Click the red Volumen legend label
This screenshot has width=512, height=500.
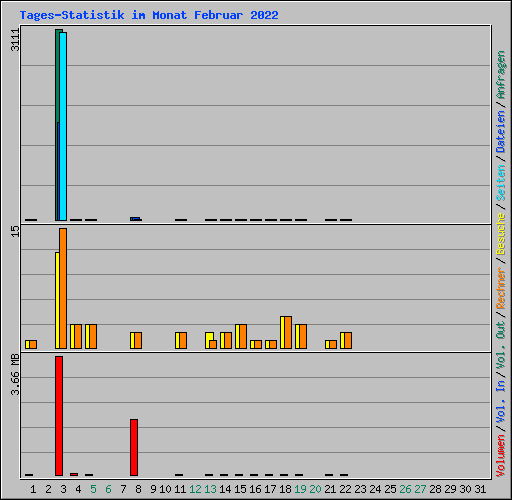click(x=501, y=455)
